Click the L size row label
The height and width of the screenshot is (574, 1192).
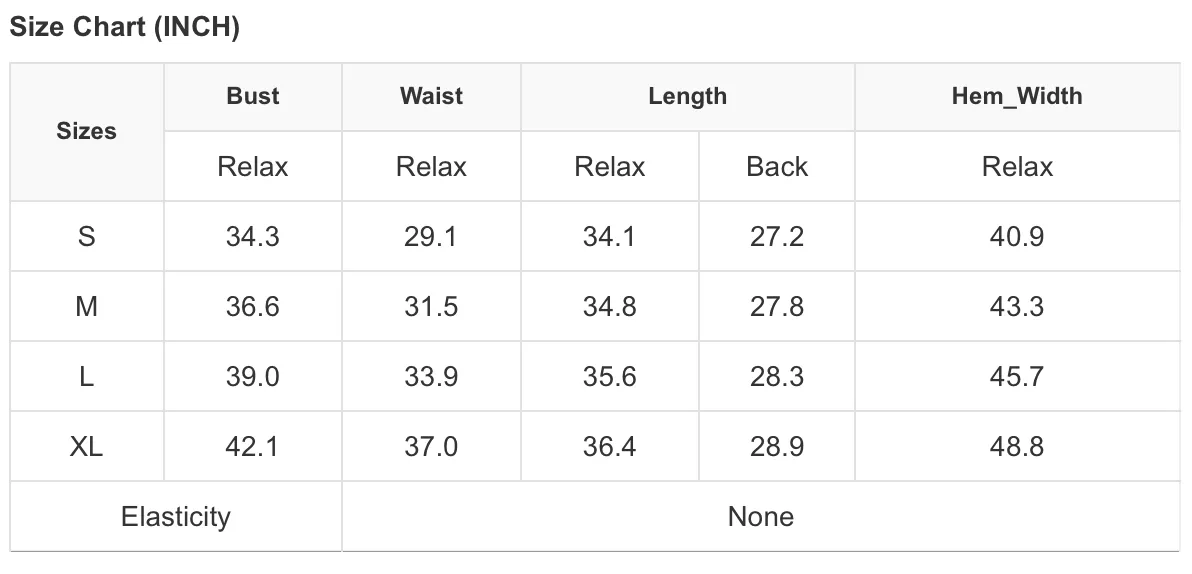pyautogui.click(x=87, y=376)
